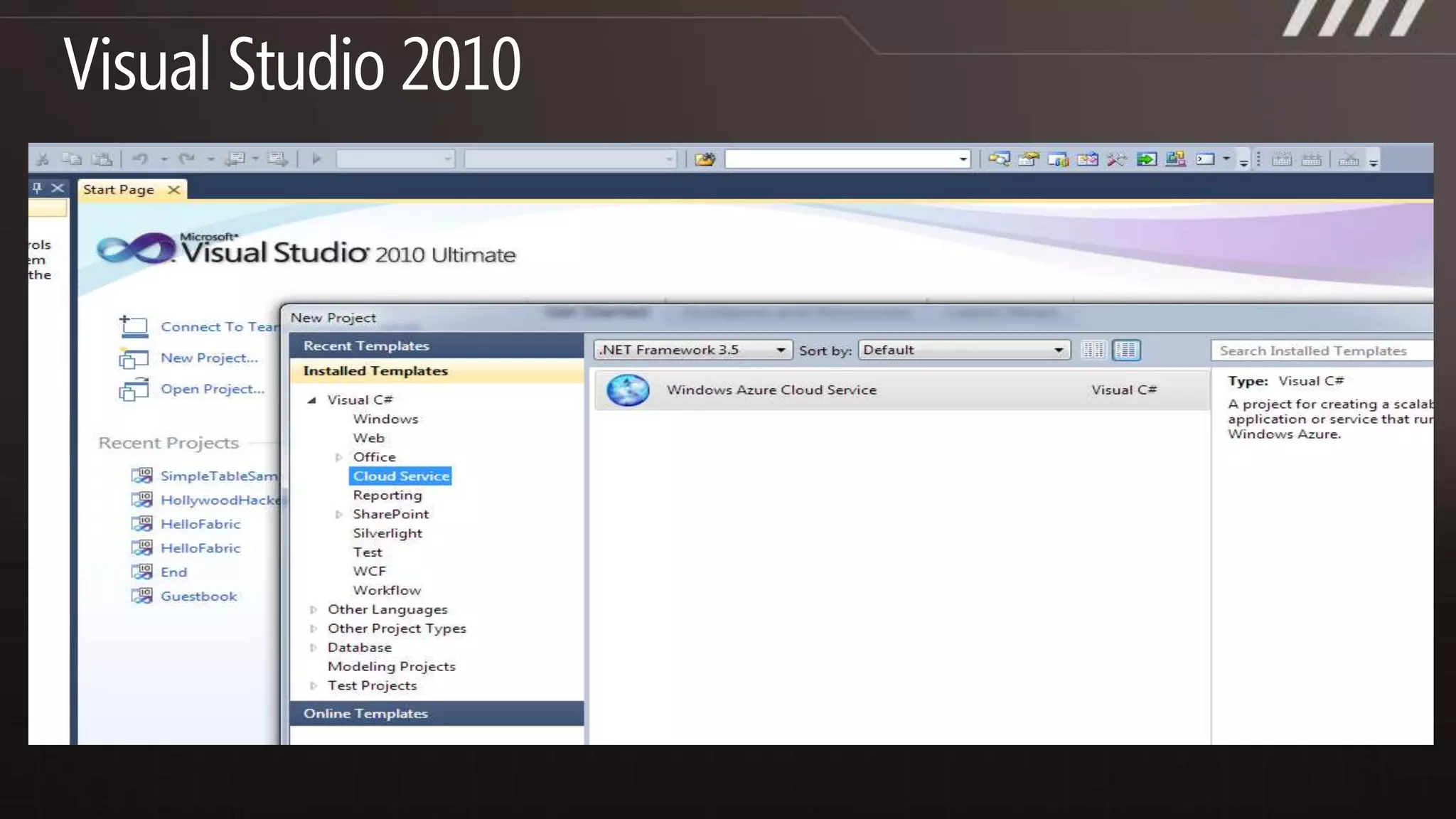This screenshot has height=819, width=1456.
Task: Expand the Other Project Types node
Action: 314,629
